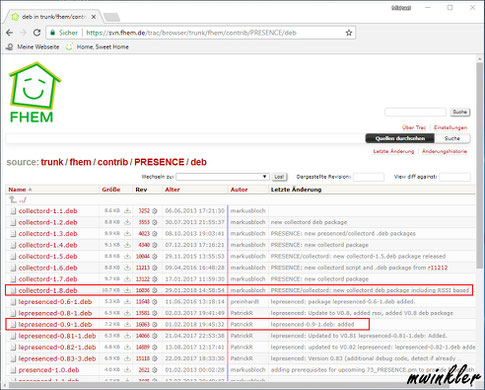Viewport: 485px width, 390px height.
Task: Click the FHEM house logo
Action: 35,92
